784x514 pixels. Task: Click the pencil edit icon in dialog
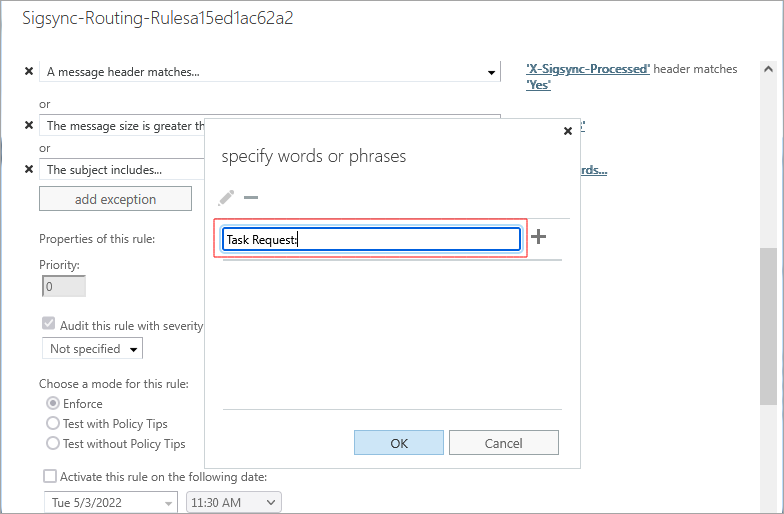[226, 198]
